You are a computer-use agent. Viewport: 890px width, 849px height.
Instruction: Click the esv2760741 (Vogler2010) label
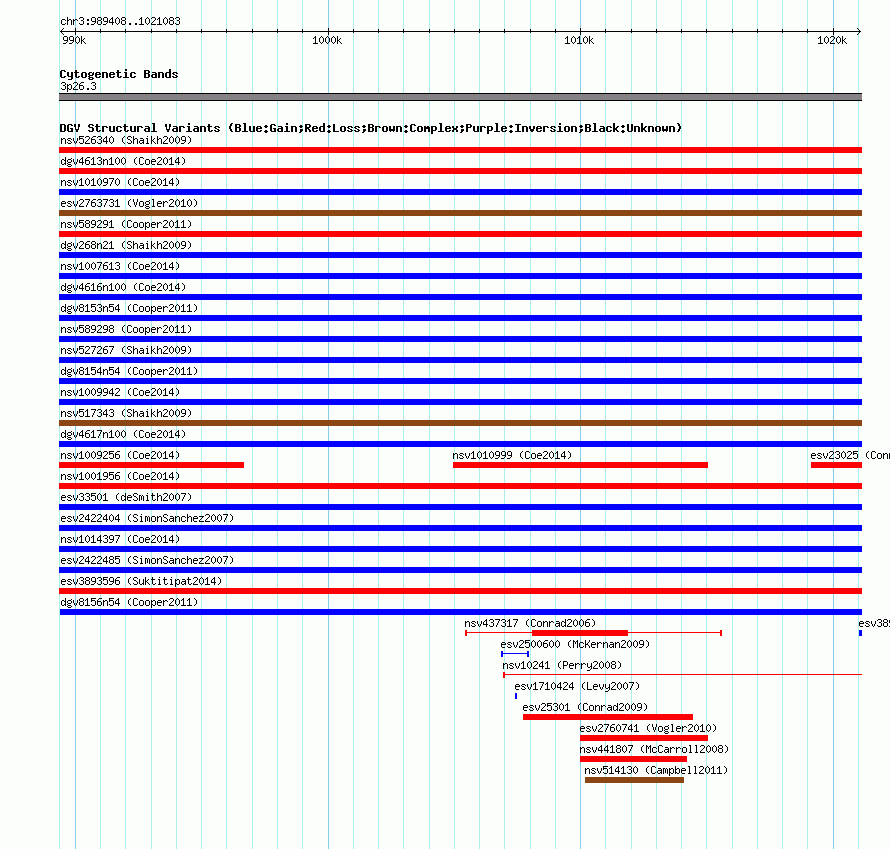(648, 728)
